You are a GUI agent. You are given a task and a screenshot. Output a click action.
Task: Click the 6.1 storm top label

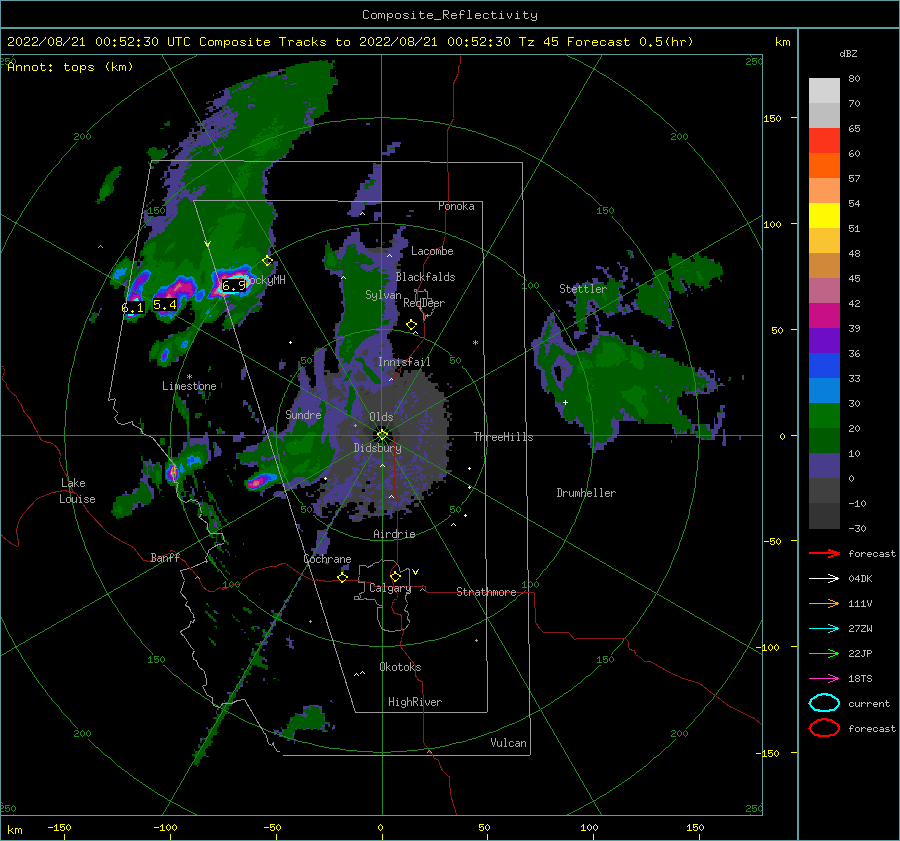pos(133,308)
